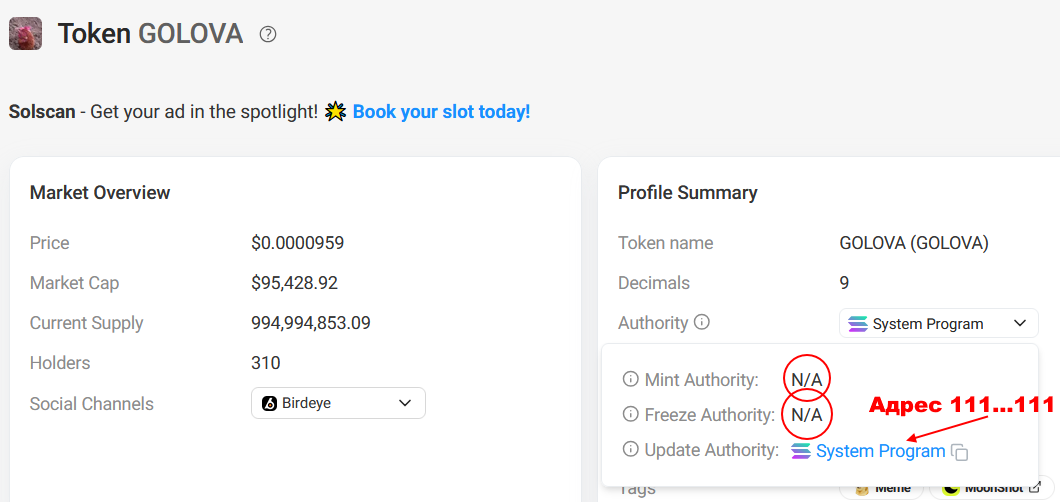
Task: Click the info icon beside Mint Authority
Action: [630, 379]
